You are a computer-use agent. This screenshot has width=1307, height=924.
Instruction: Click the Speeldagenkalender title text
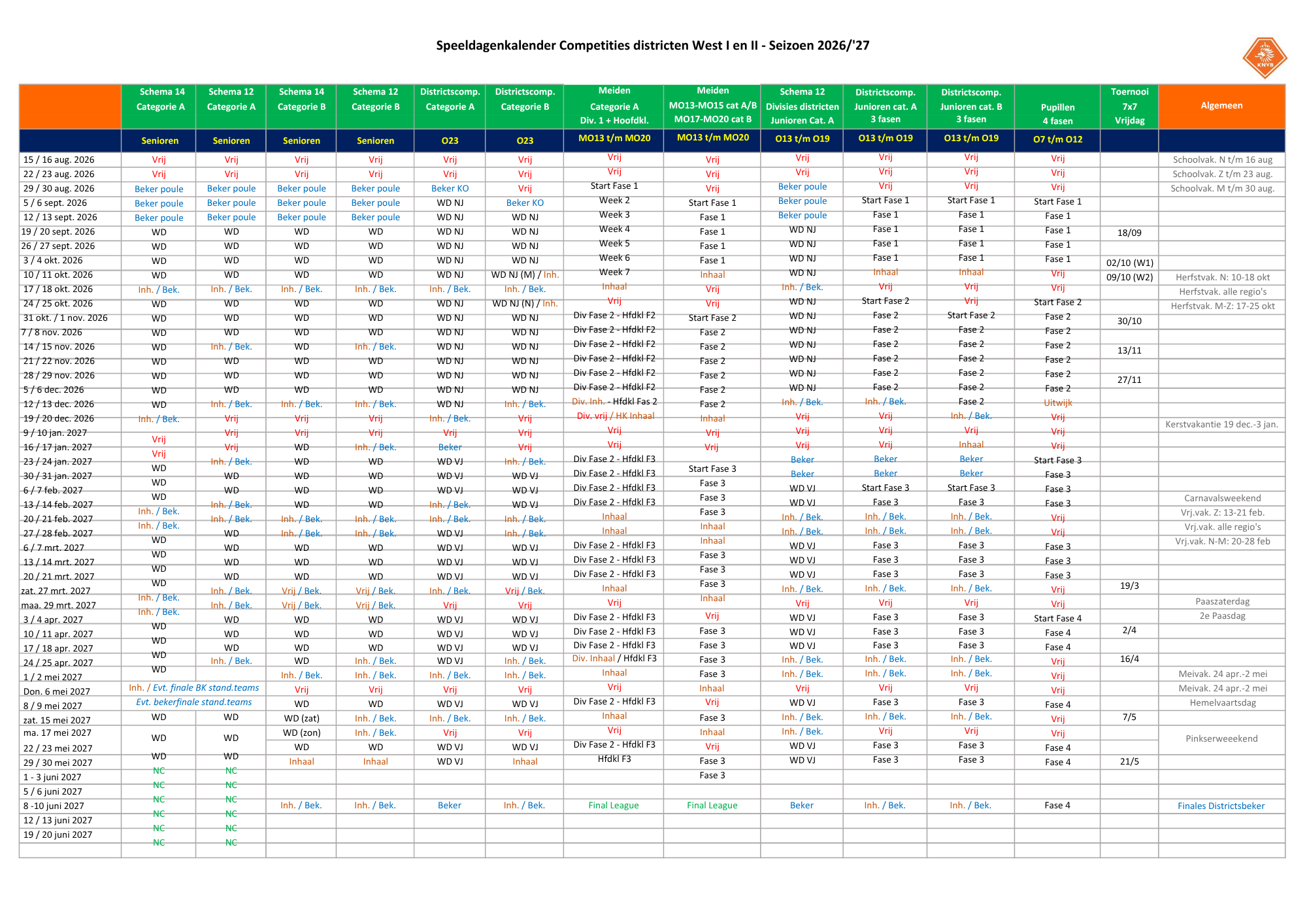pos(652,45)
